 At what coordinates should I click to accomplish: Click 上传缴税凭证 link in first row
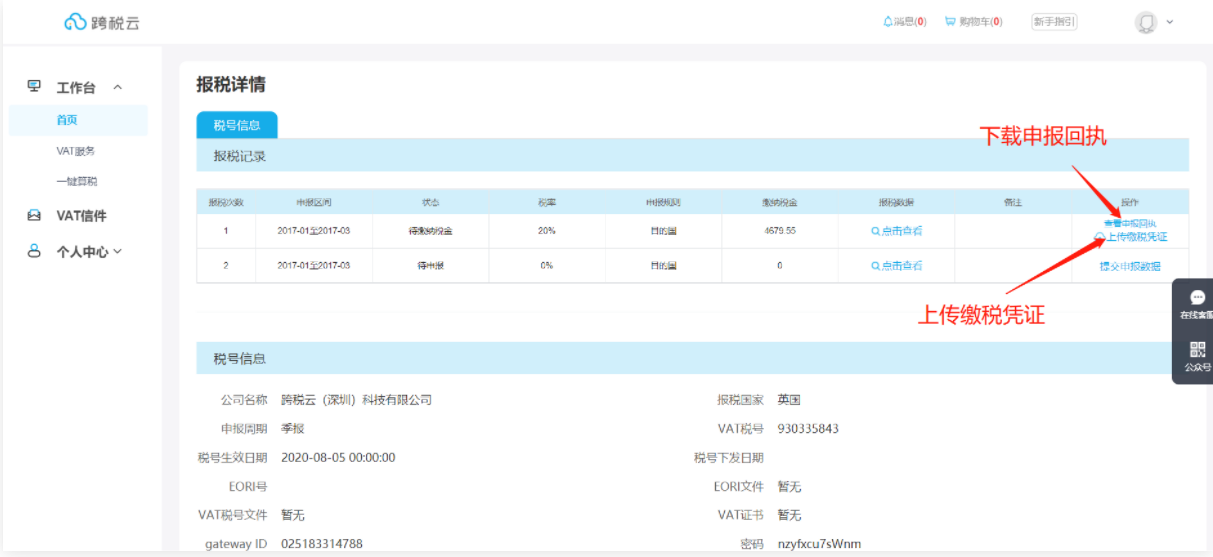point(1136,237)
